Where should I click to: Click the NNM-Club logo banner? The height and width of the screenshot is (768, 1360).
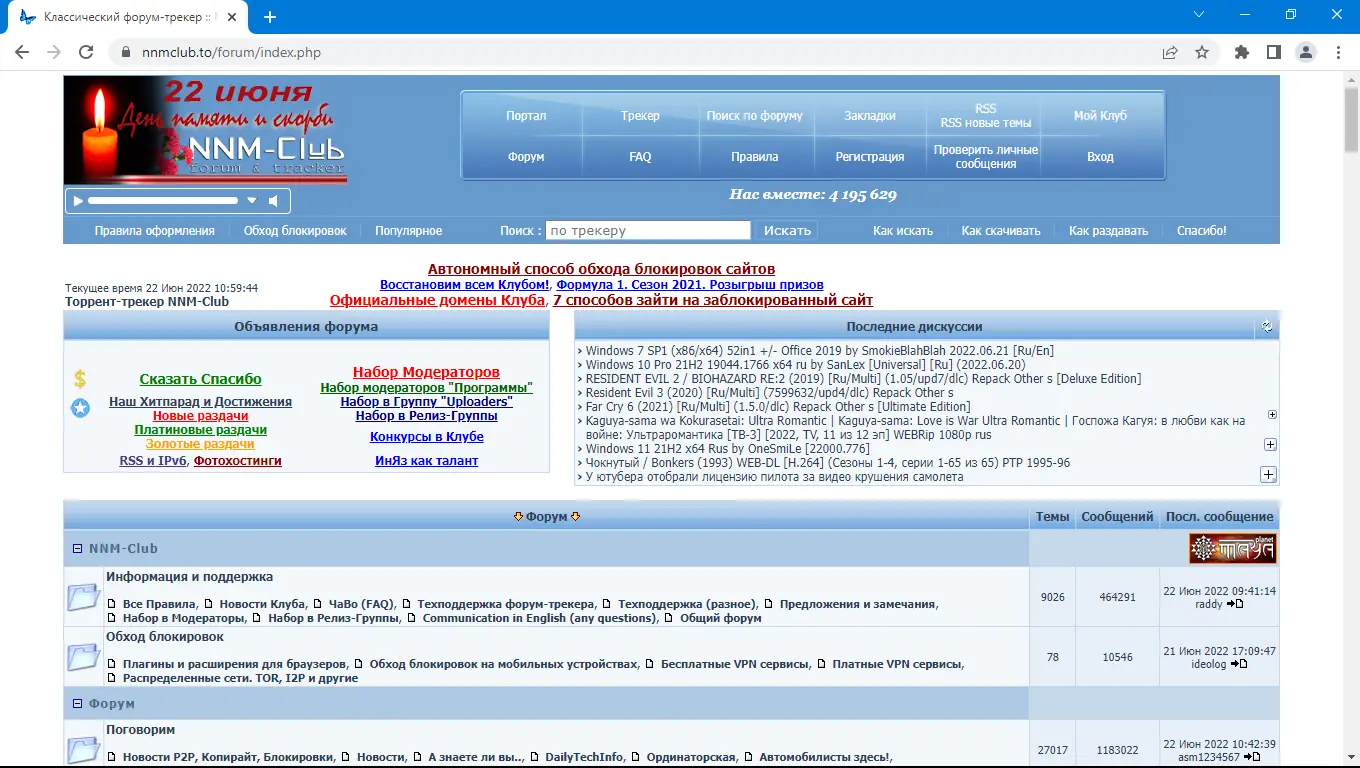[x=205, y=131]
